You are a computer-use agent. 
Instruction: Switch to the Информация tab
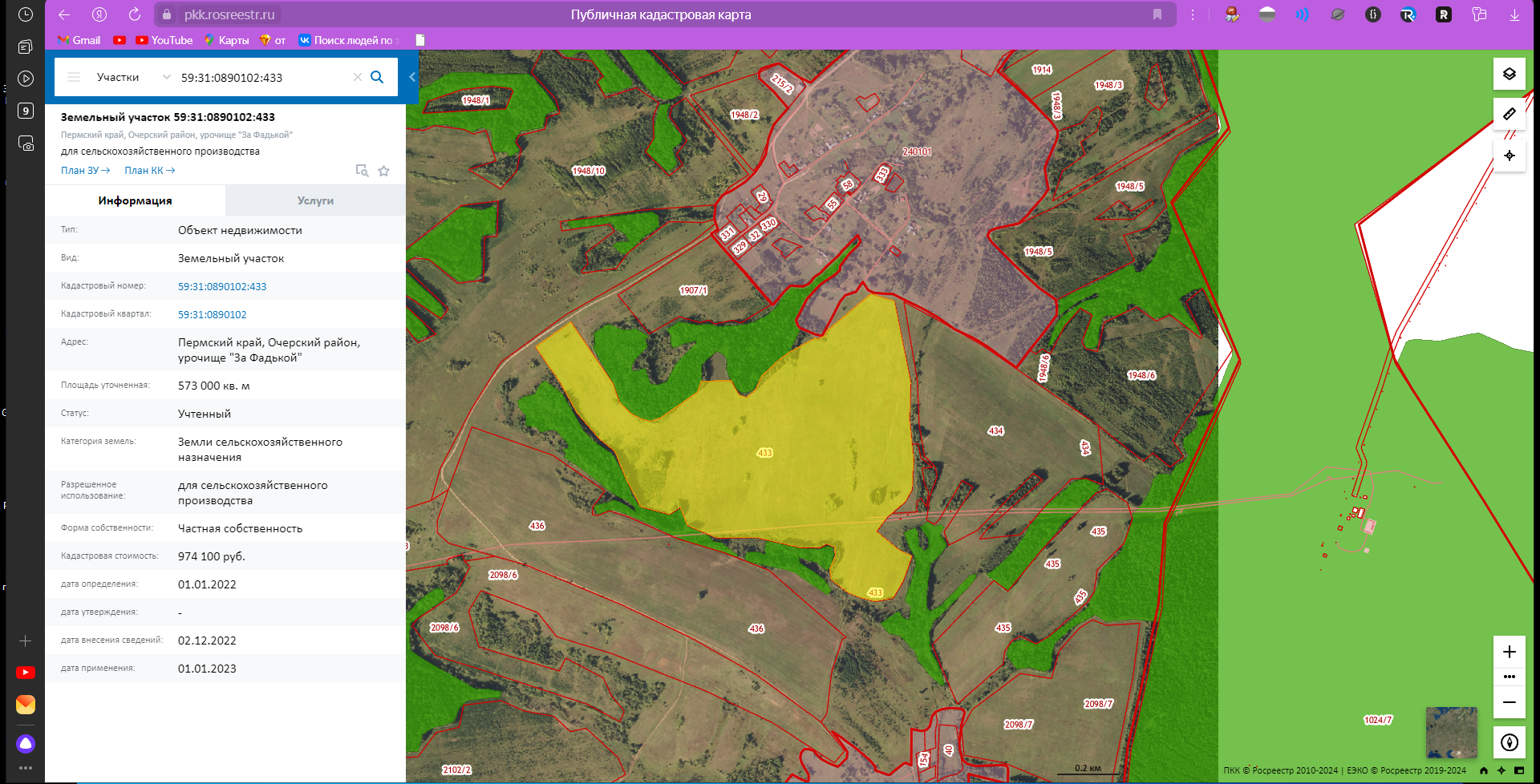coord(136,200)
